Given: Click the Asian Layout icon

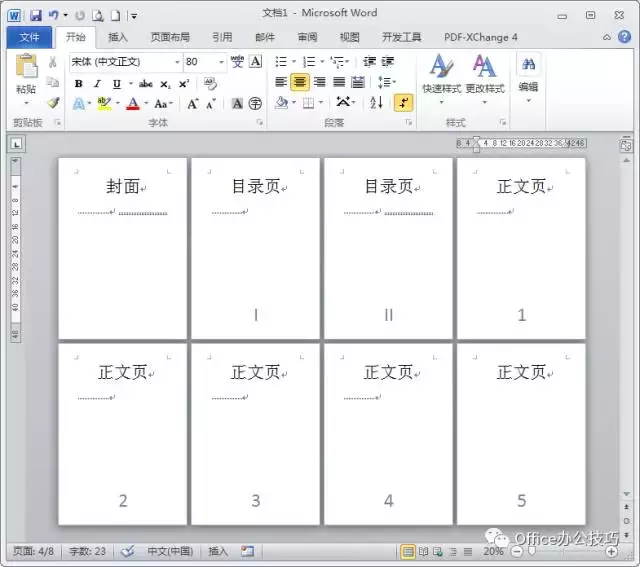Looking at the screenshot, I should (345, 102).
